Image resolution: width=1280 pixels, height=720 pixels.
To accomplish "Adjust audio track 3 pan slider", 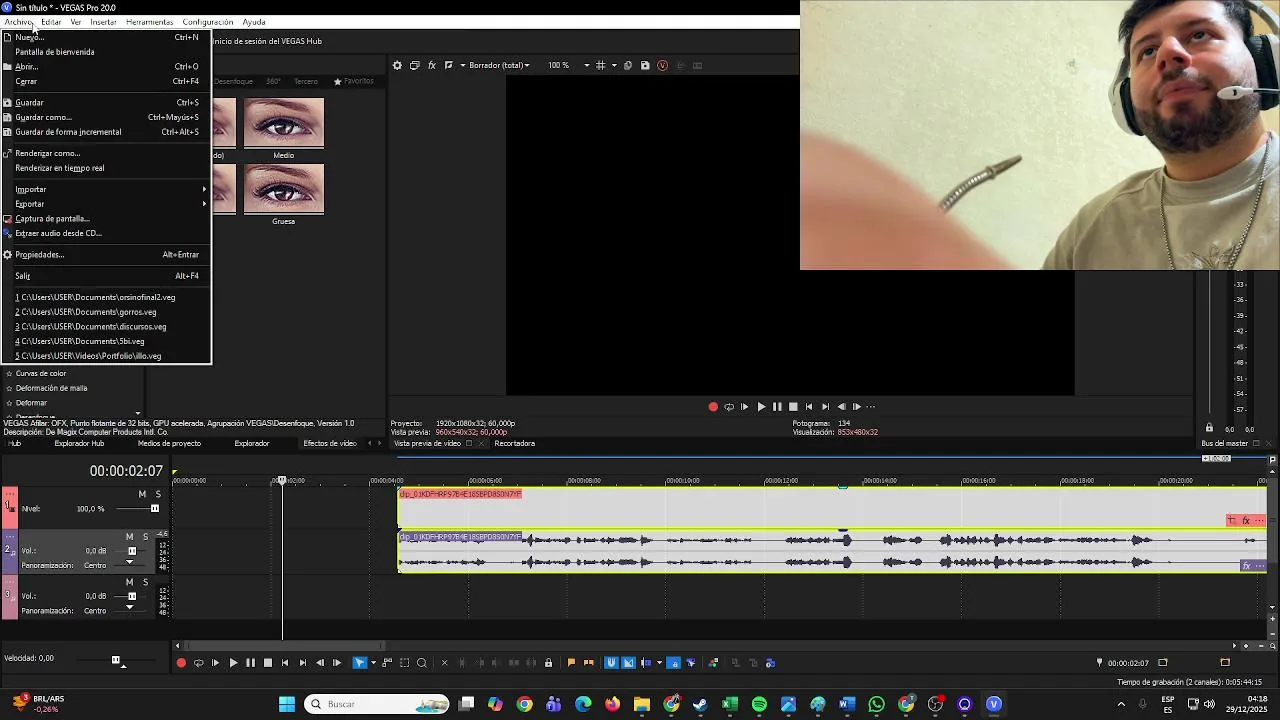I will pos(130,609).
